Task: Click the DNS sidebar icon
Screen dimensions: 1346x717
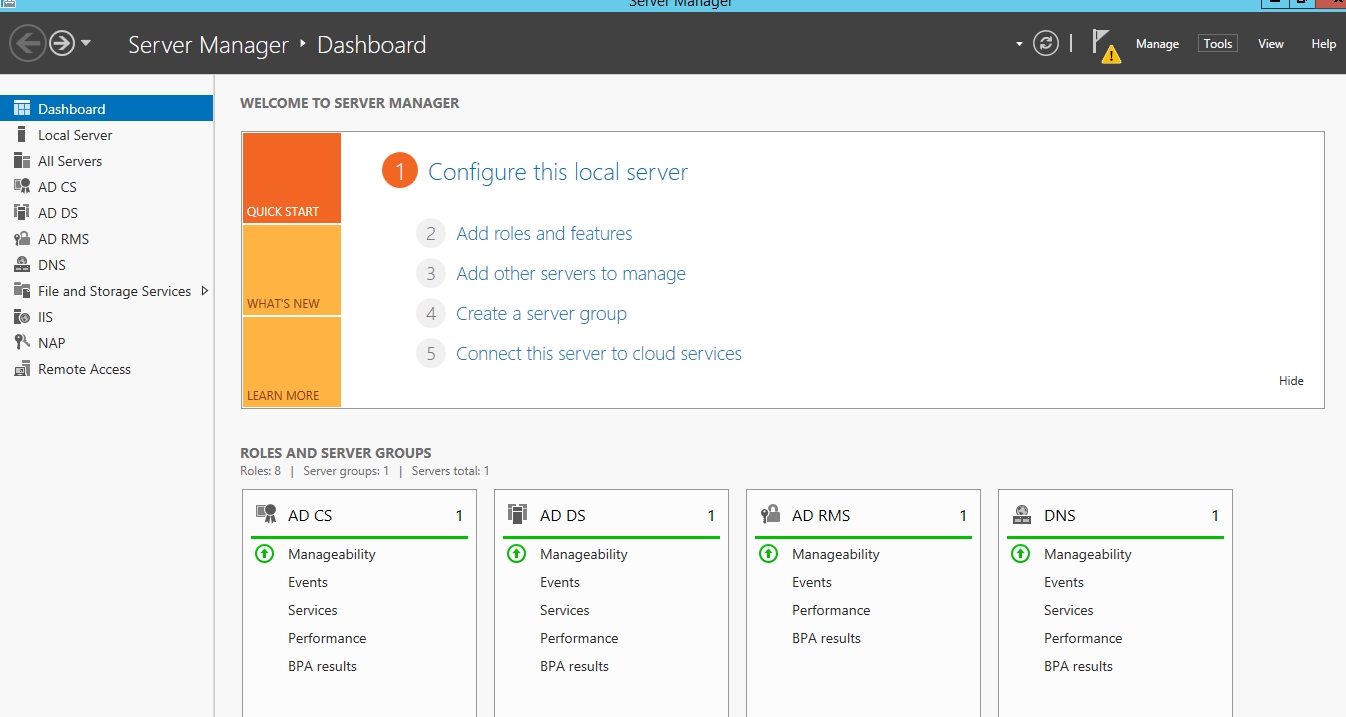Action: point(22,264)
